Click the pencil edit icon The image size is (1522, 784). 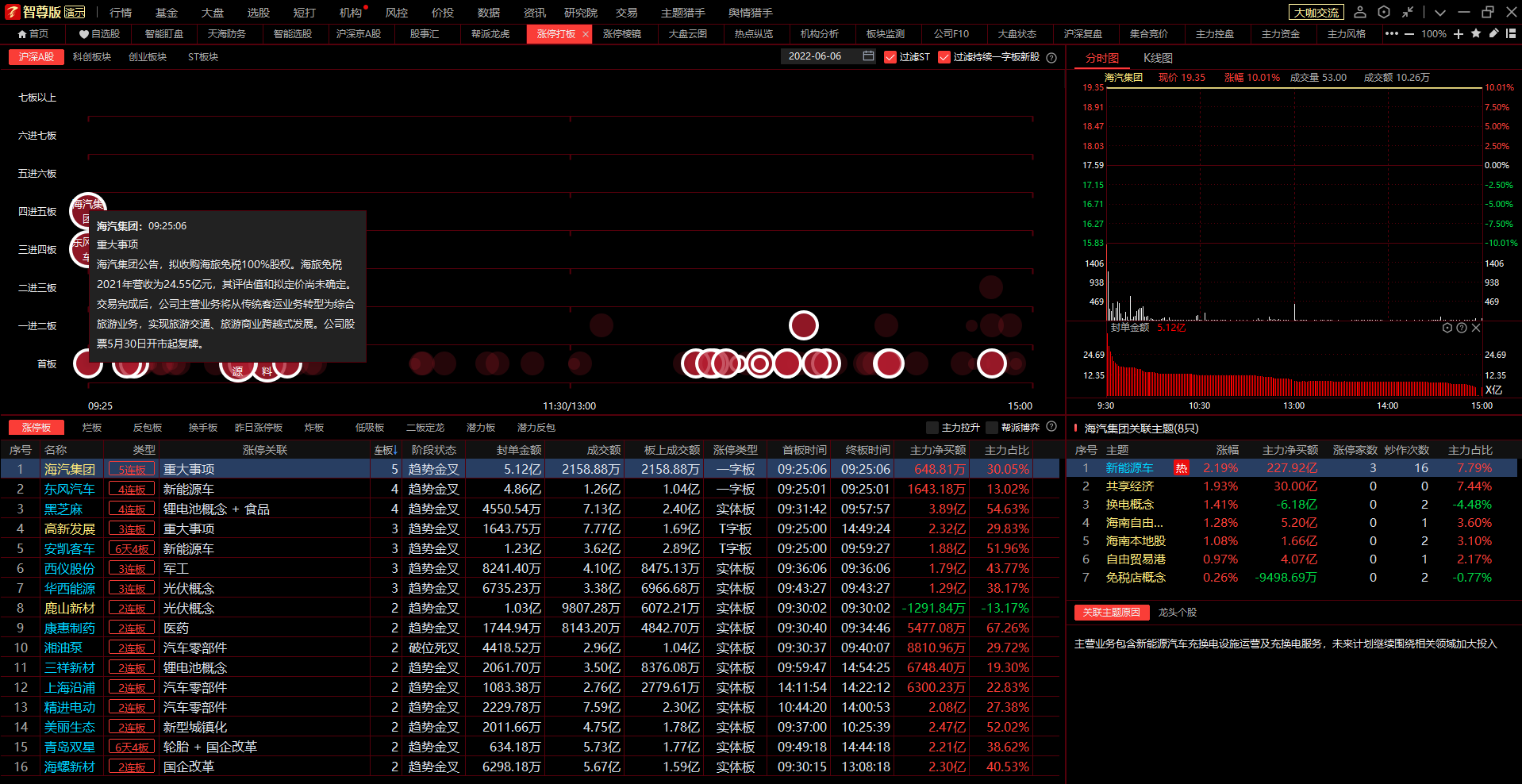[x=1493, y=33]
